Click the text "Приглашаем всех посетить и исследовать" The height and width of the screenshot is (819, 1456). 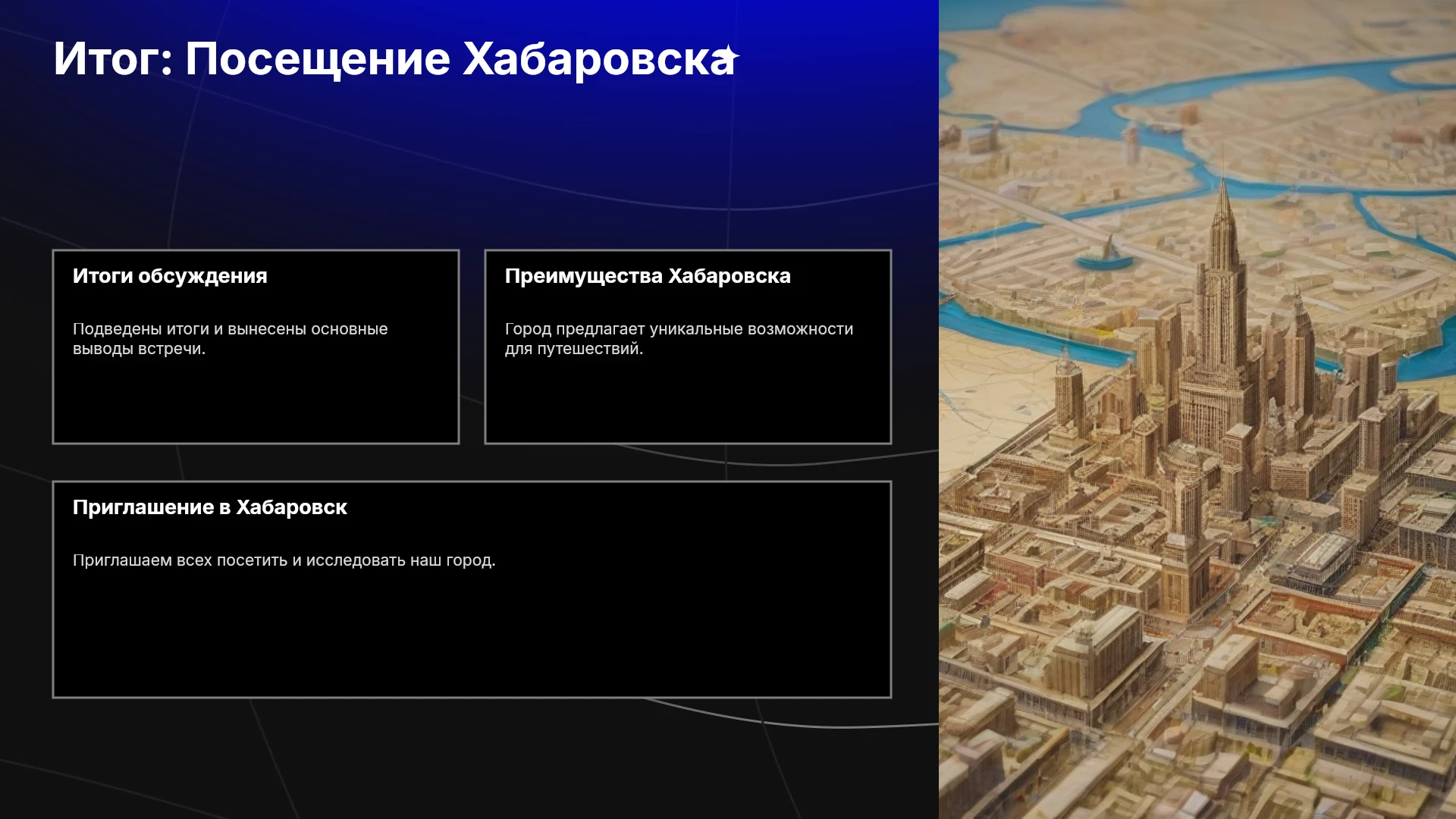click(240, 560)
